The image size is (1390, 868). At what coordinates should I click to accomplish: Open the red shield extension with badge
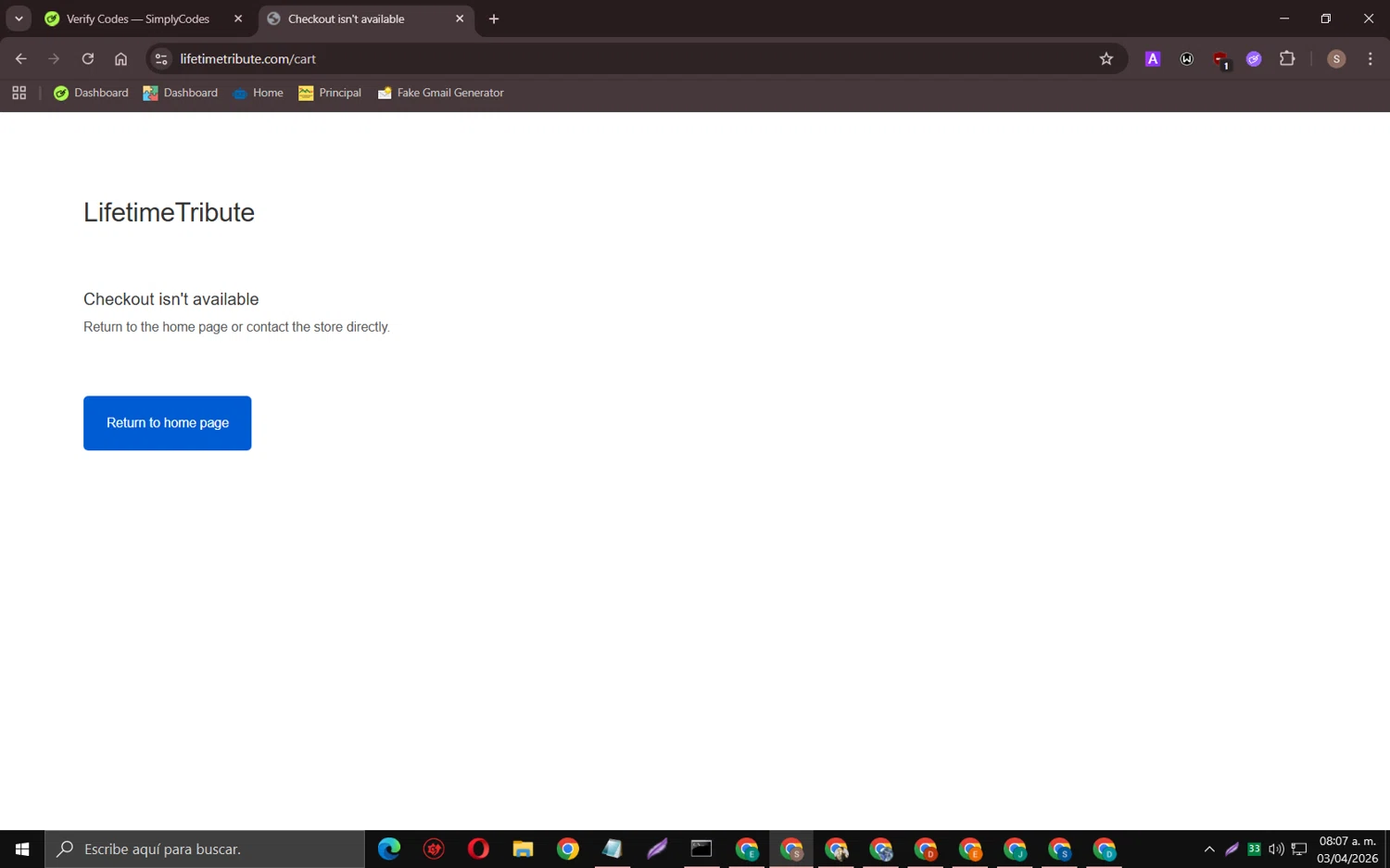click(x=1220, y=59)
